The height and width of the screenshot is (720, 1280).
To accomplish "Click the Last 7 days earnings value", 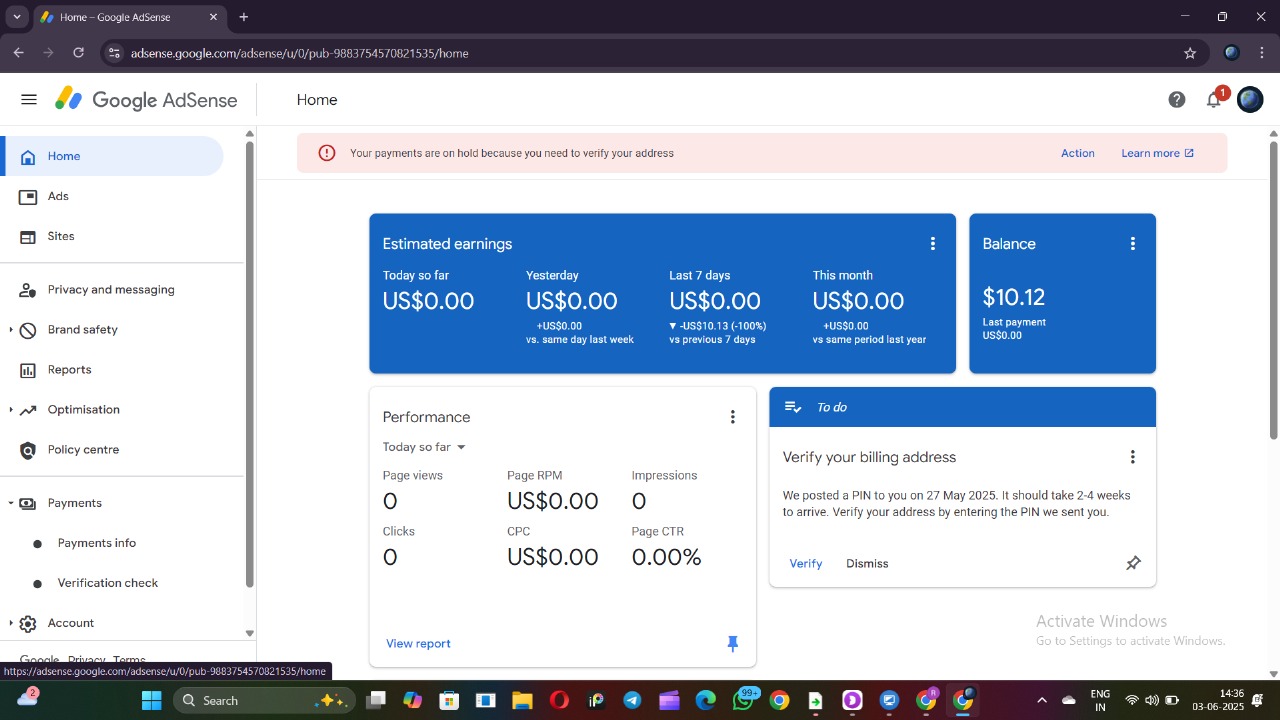I will tap(714, 301).
